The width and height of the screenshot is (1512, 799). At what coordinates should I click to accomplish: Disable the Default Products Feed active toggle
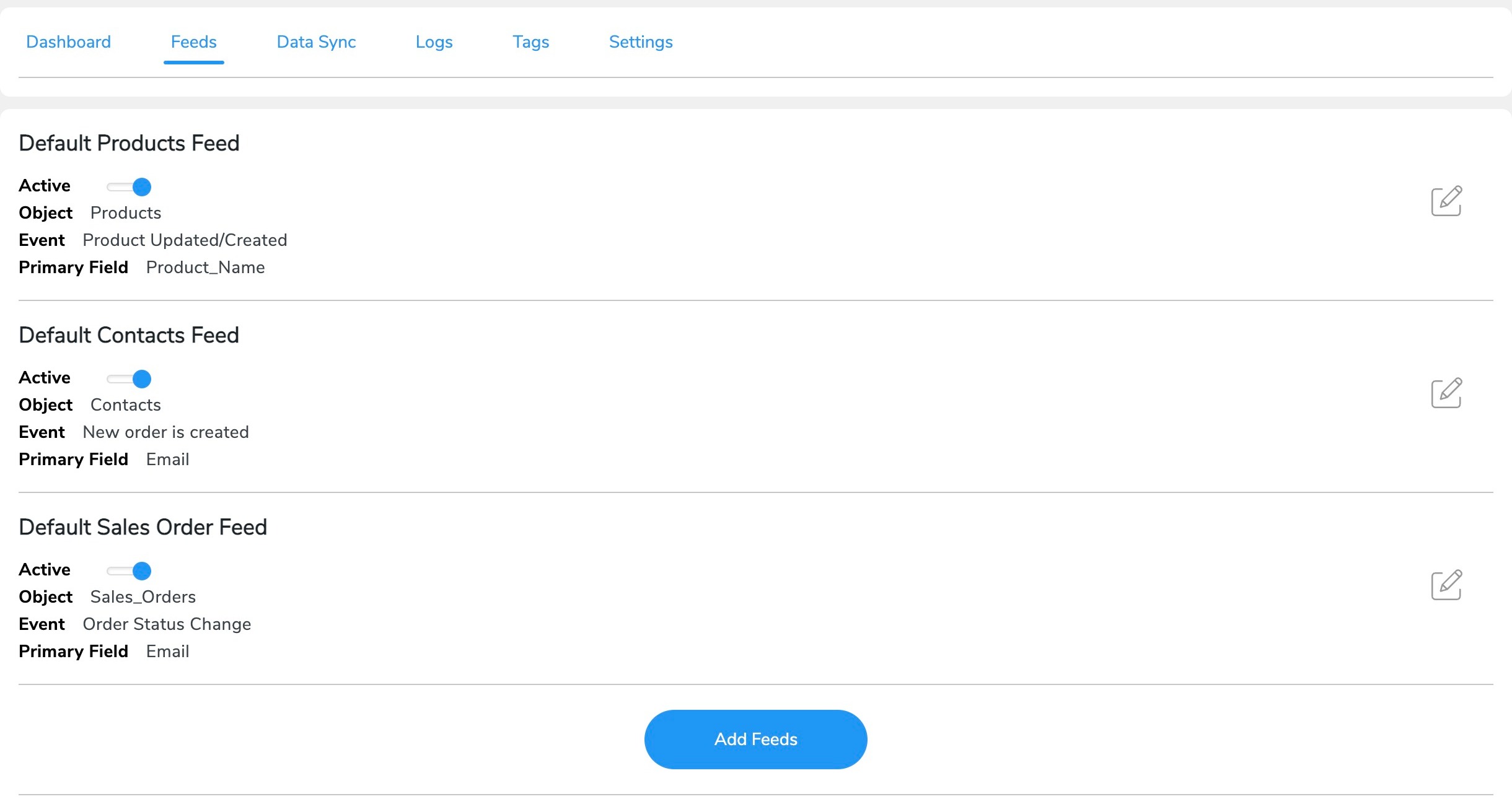tap(129, 186)
